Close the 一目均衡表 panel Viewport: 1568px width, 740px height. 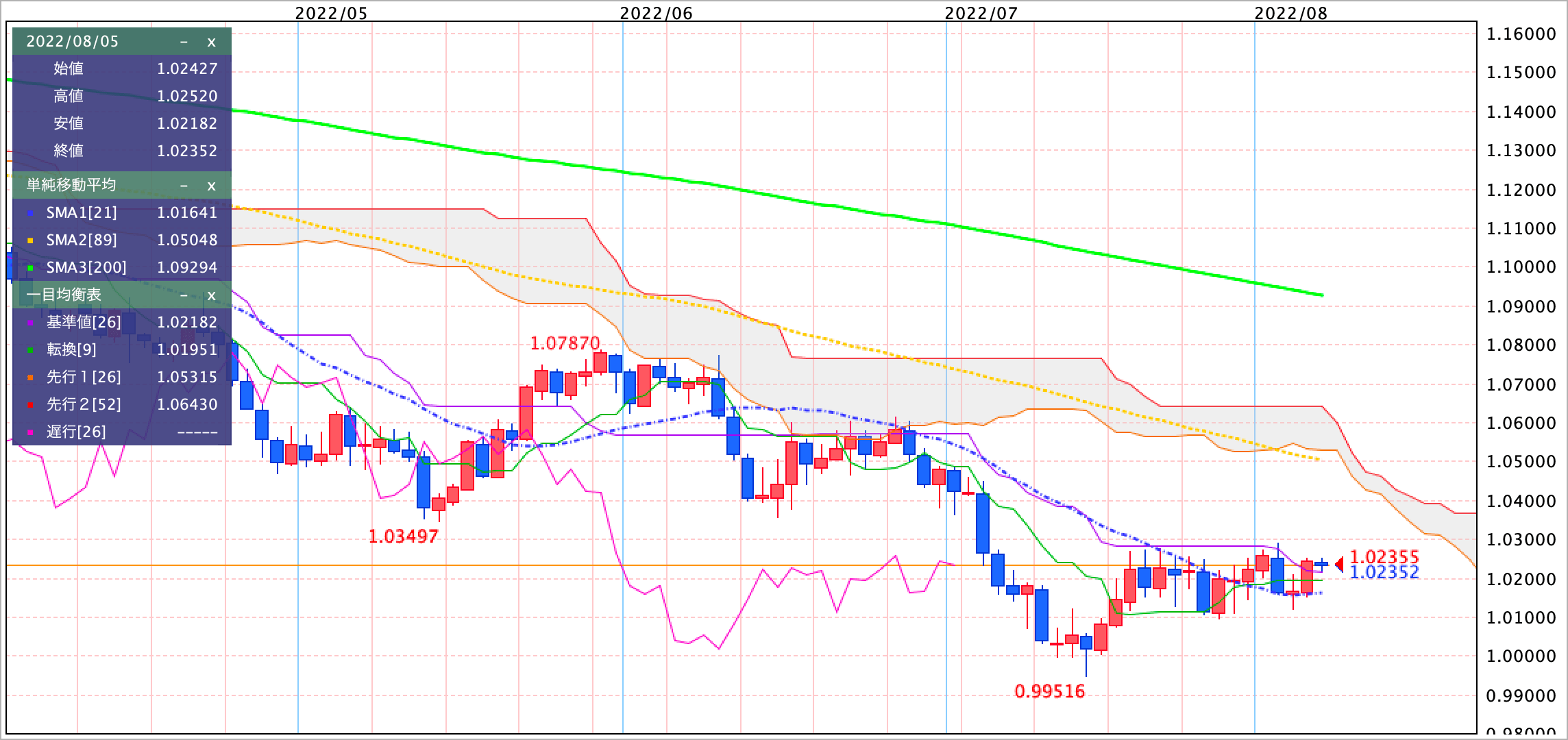(x=211, y=295)
